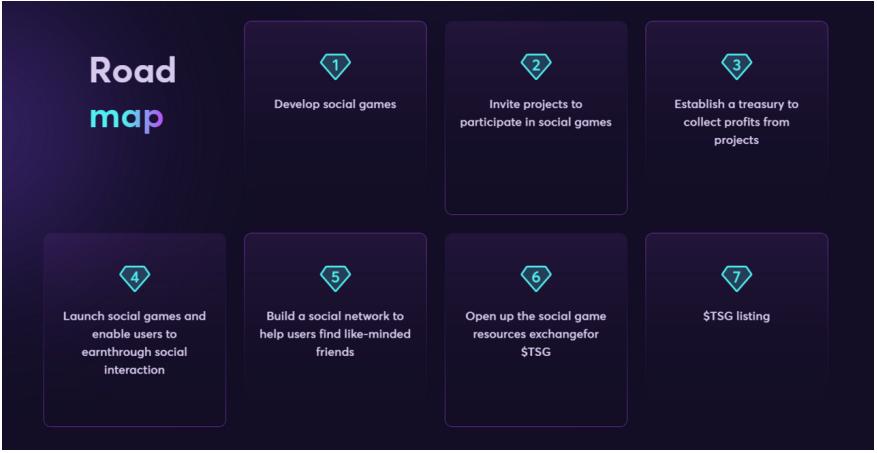Viewport: 877px width, 453px height.
Task: Click empty area below 'like-minded friends' text
Action: pos(335,395)
